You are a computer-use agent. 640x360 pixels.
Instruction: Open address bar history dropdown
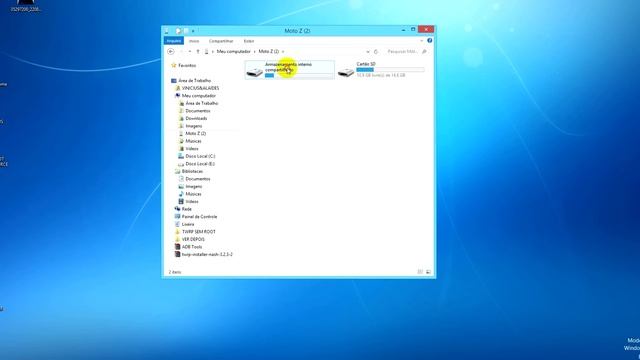point(368,52)
